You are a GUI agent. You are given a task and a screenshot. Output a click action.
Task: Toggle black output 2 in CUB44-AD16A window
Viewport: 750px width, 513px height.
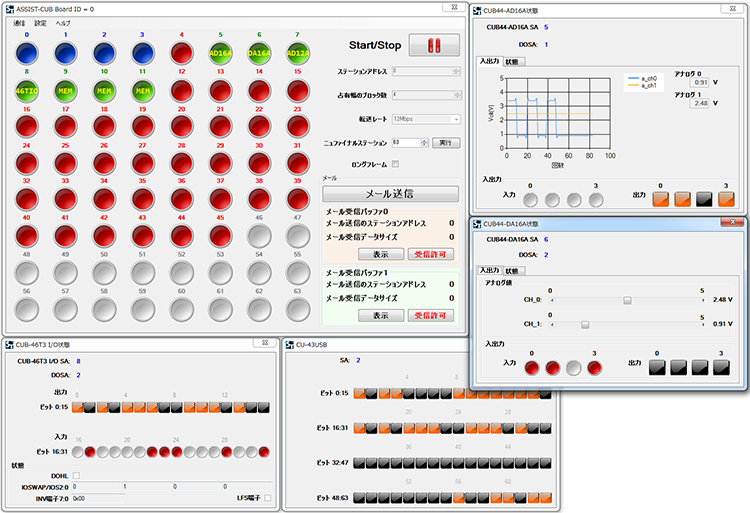click(704, 199)
